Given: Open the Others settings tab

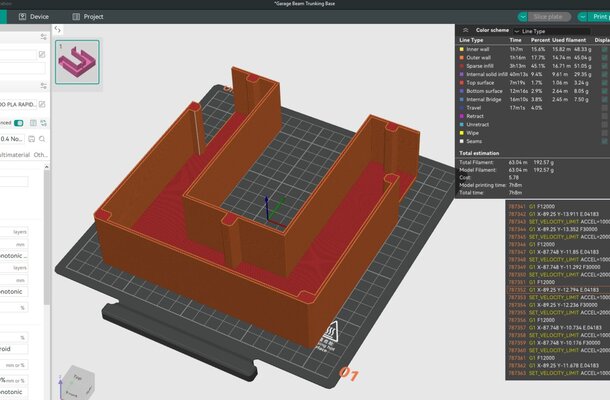Looking at the screenshot, I should pos(40,155).
